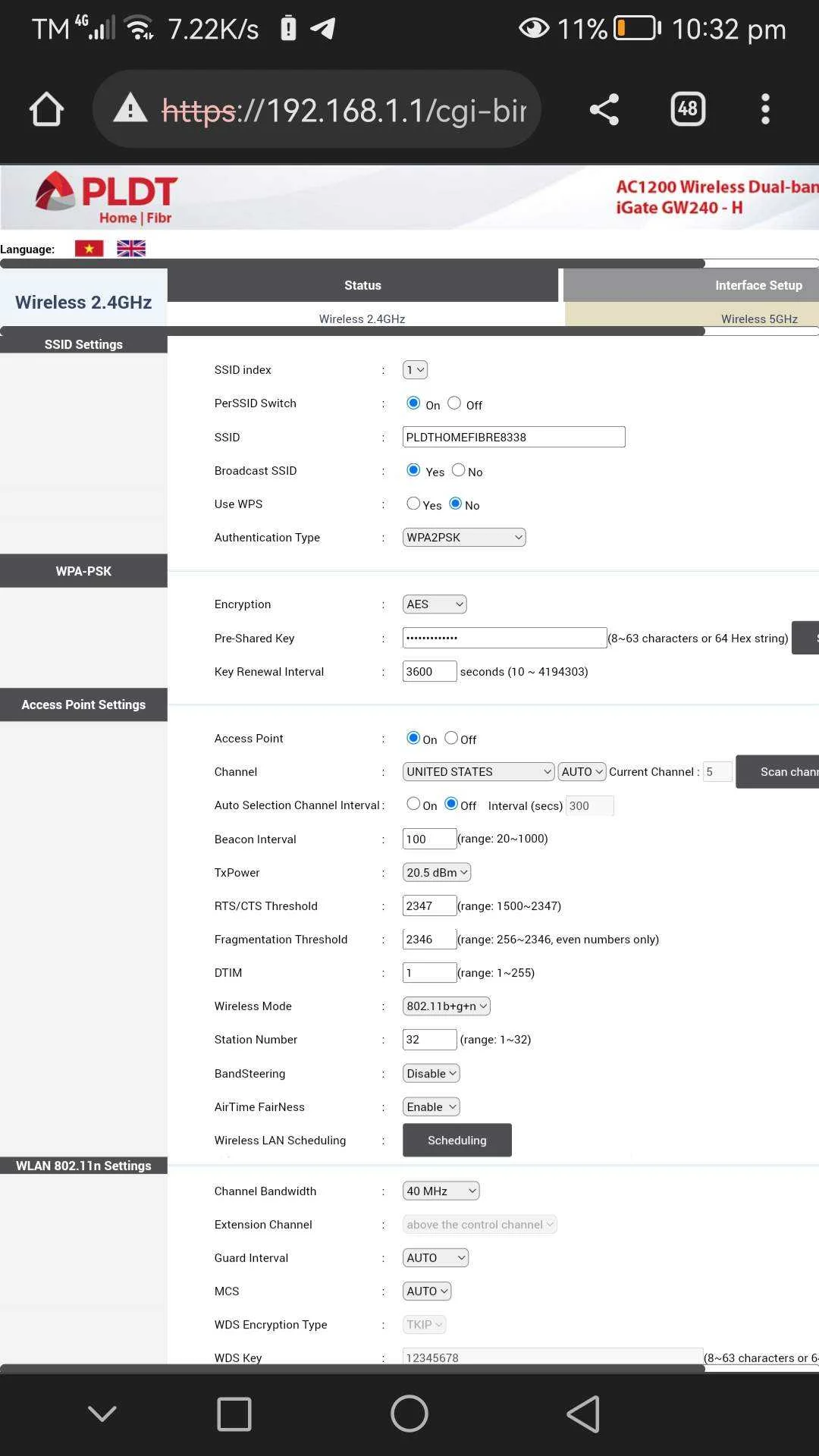Open the UNITED STATES channel region dropdown
The height and width of the screenshot is (1456, 819).
pyautogui.click(x=479, y=772)
